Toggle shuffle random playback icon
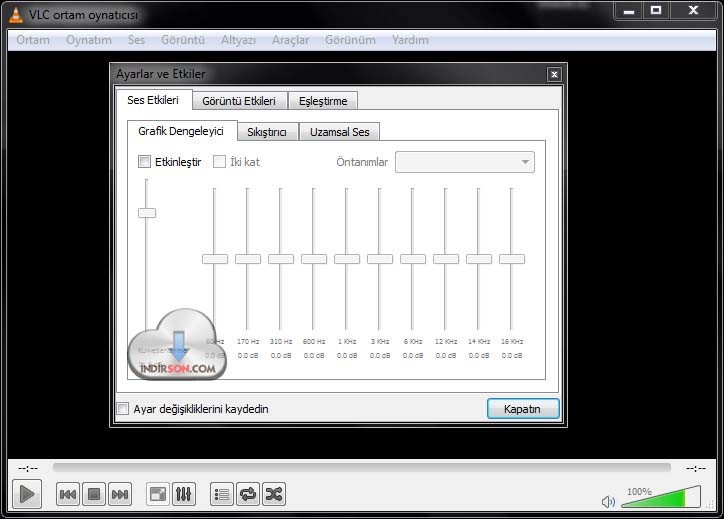Viewport: 724px width, 519px height. tap(274, 494)
